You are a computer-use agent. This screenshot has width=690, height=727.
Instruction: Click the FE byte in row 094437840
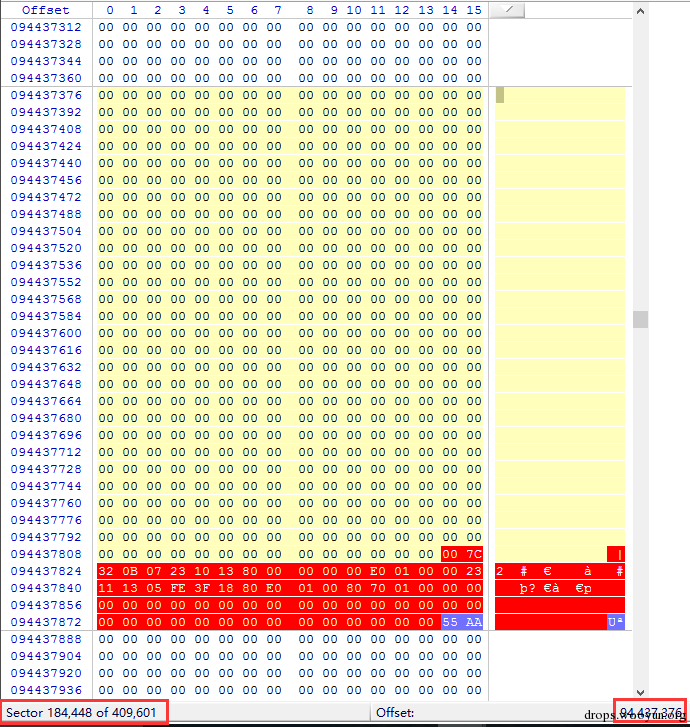pos(178,588)
